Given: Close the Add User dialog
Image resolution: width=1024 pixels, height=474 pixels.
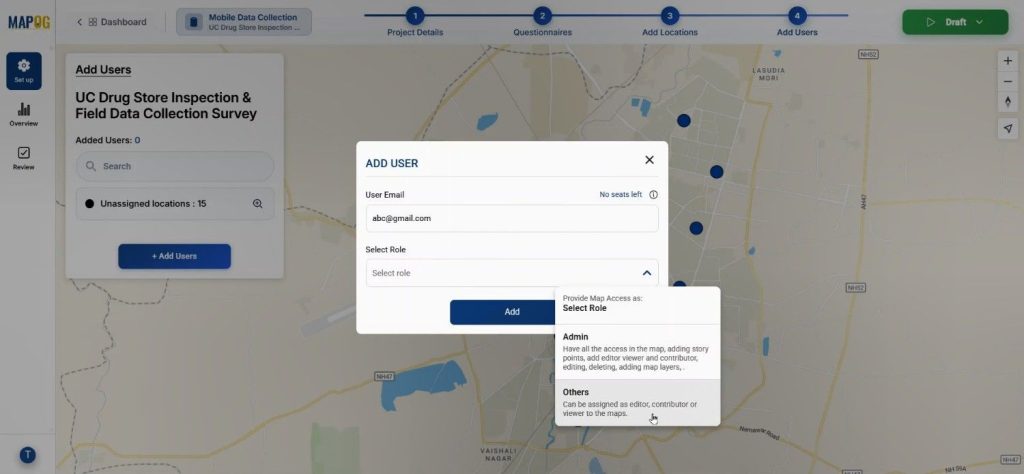Looking at the screenshot, I should pos(649,160).
